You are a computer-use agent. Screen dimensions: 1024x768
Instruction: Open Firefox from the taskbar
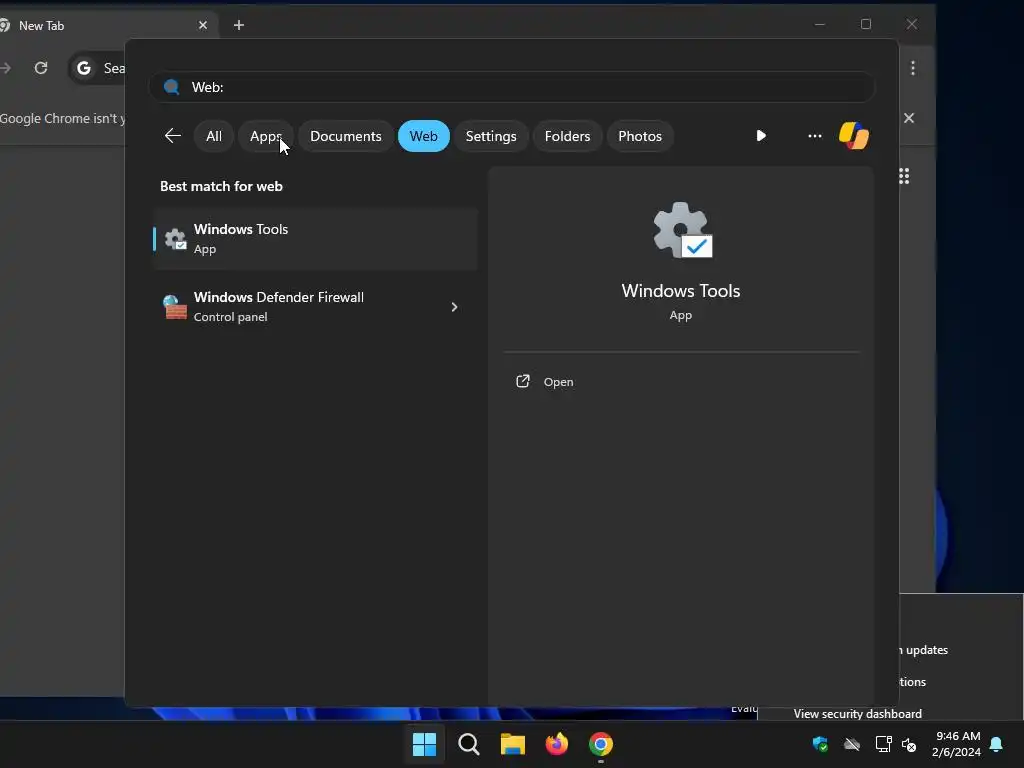[x=556, y=744]
